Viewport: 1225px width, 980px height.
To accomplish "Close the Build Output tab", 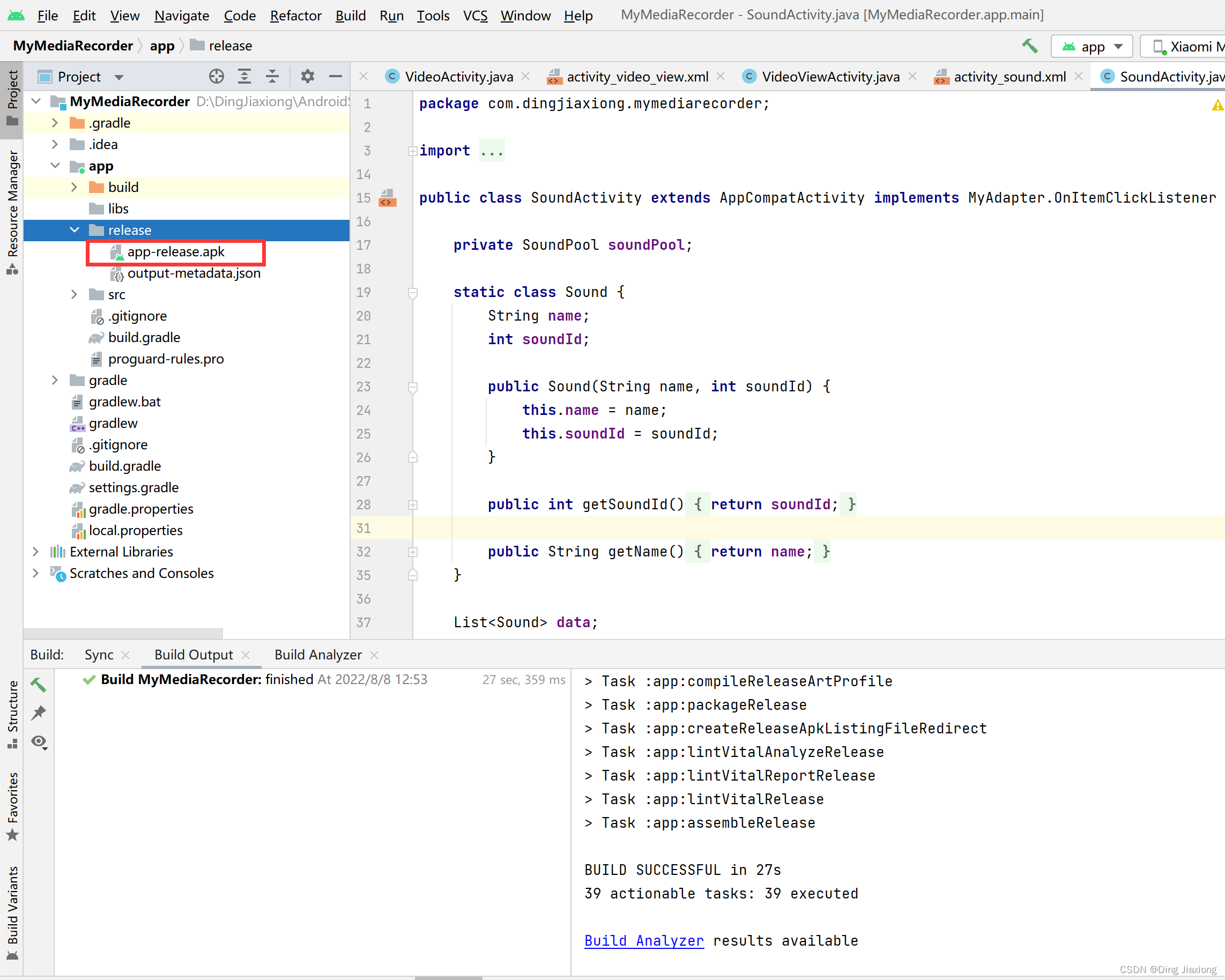I will coord(246,655).
